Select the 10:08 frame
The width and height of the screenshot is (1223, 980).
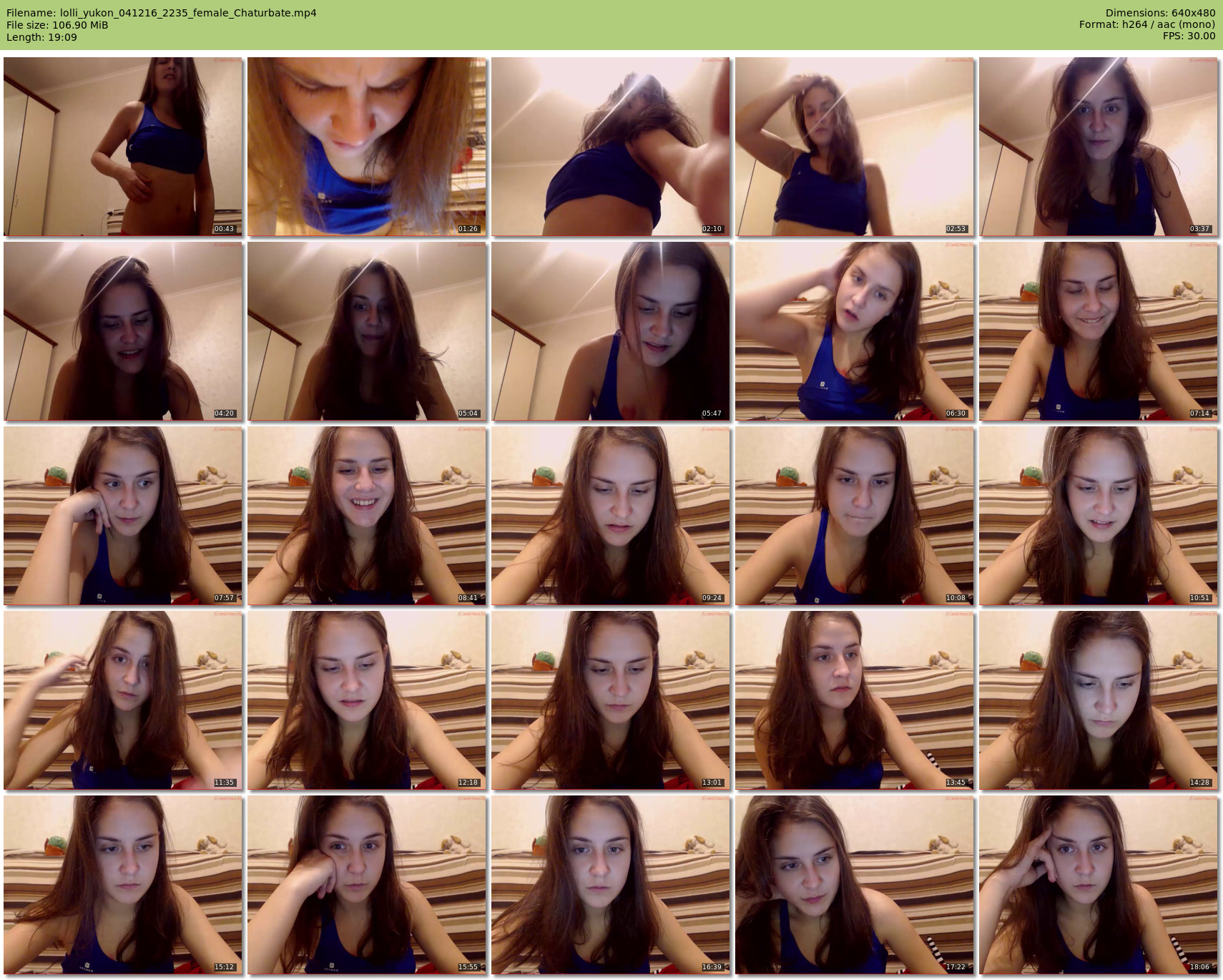tap(855, 516)
